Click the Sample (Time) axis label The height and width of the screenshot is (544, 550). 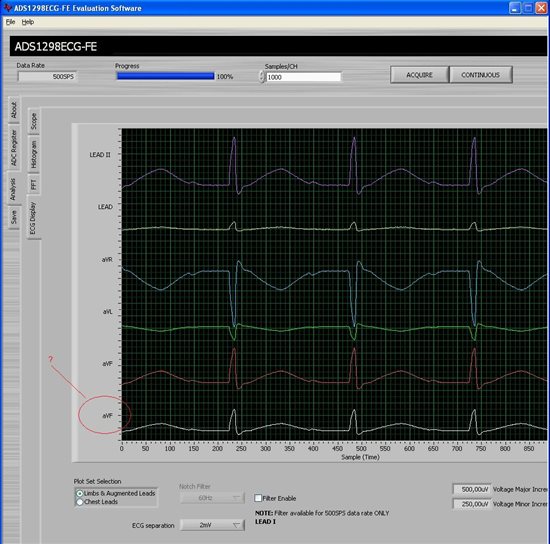tap(361, 457)
